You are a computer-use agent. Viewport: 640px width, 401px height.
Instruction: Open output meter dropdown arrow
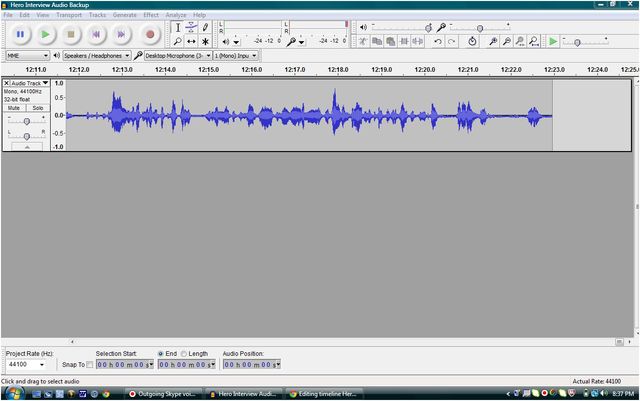236,42
